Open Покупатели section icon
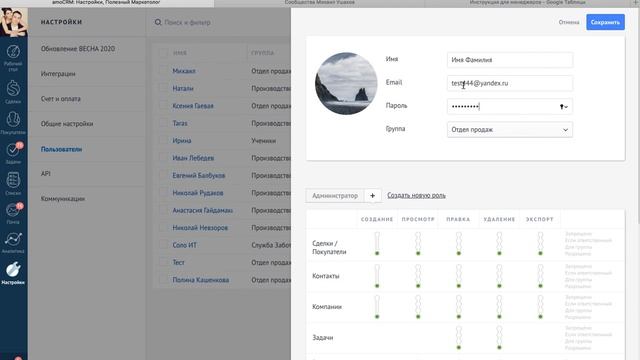This screenshot has width=640, height=360. (x=13, y=122)
